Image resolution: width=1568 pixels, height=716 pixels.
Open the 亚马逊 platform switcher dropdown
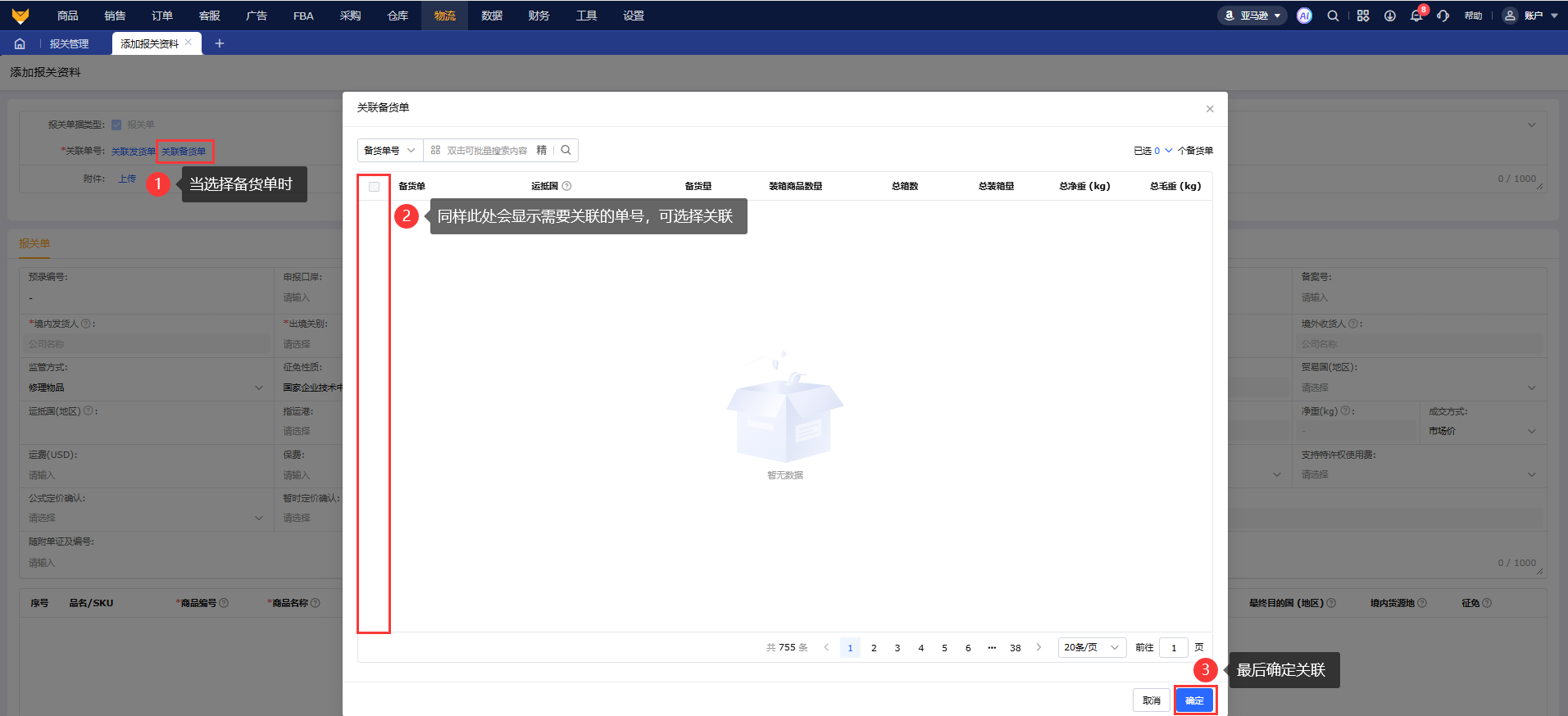click(1252, 16)
